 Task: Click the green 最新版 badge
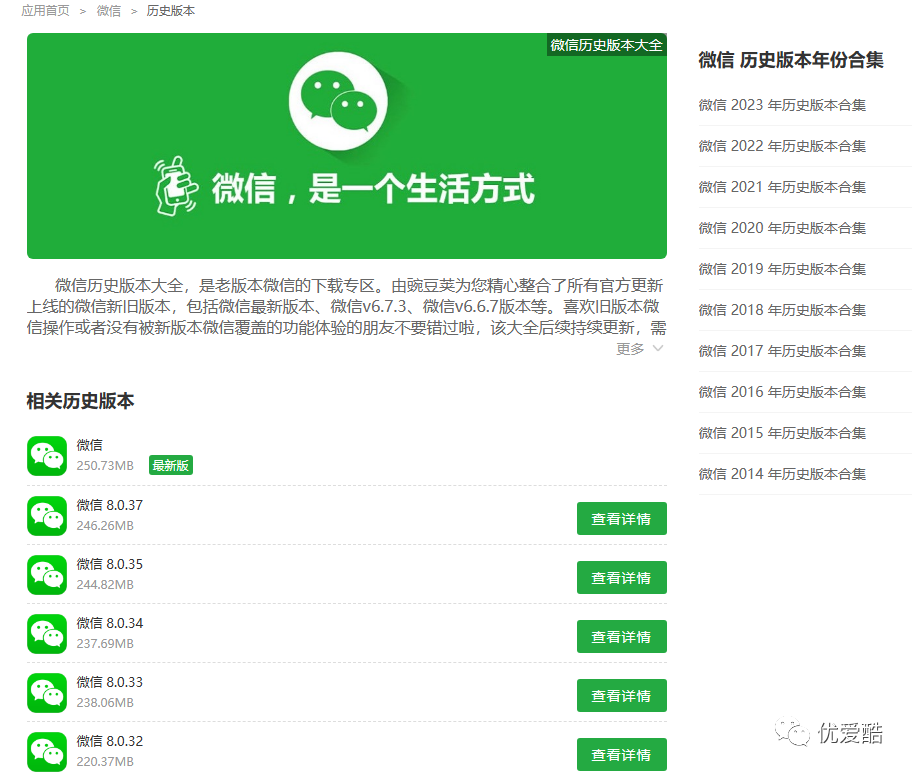tap(170, 465)
